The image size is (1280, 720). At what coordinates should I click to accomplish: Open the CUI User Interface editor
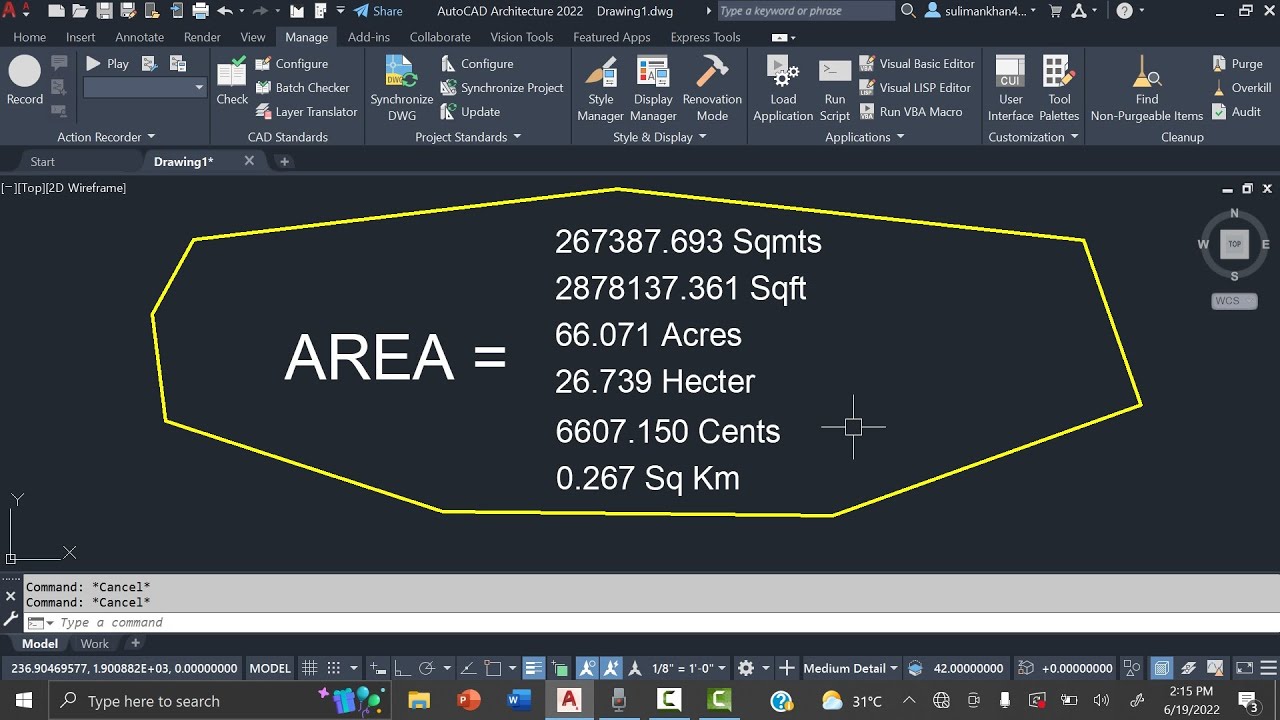(x=1011, y=88)
